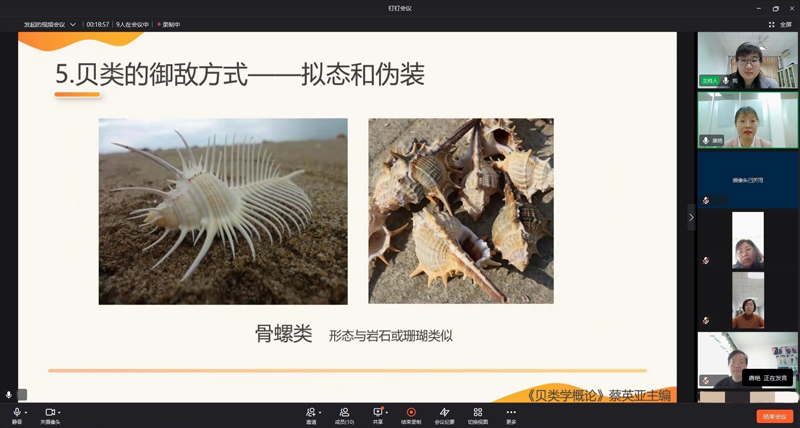The image size is (800, 428).
Task: Open meeting minutes (会议纪要)
Action: click(444, 412)
